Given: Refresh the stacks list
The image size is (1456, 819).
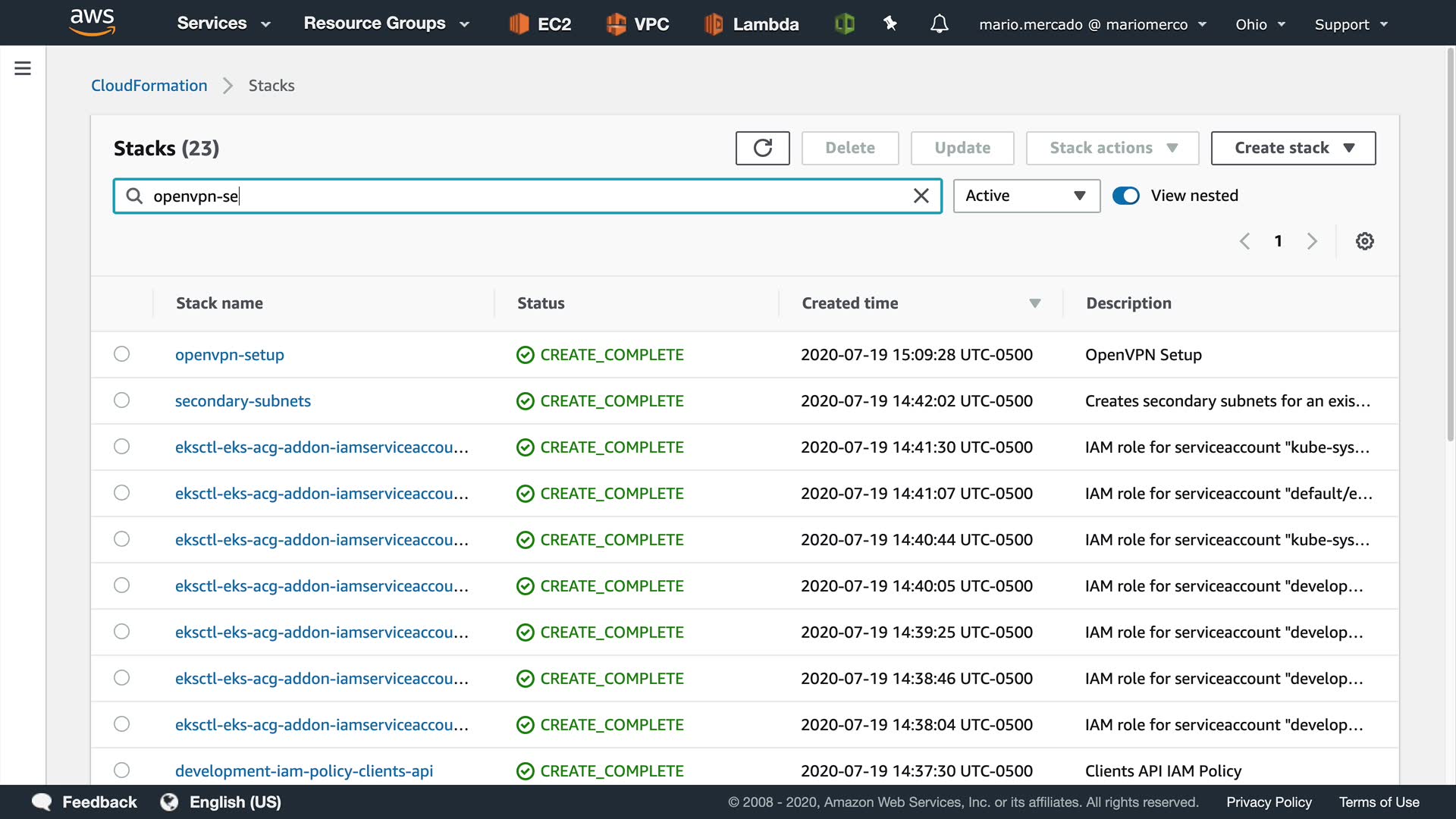Looking at the screenshot, I should tap(762, 148).
